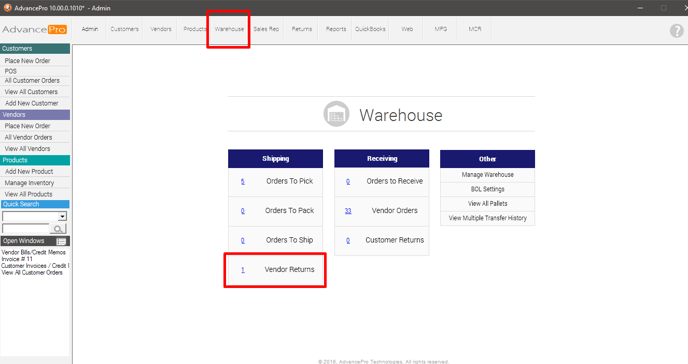
Task: Click the Shipping column header
Action: coord(275,159)
